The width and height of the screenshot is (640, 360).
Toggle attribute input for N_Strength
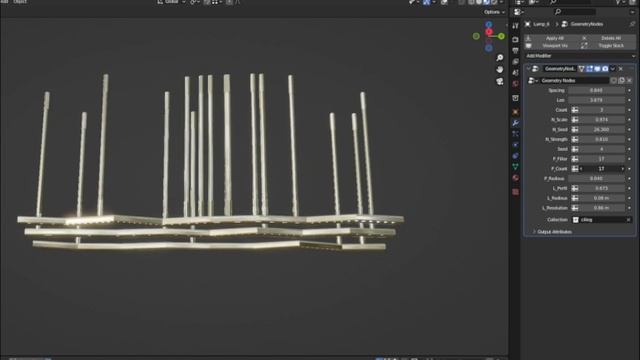click(575, 139)
